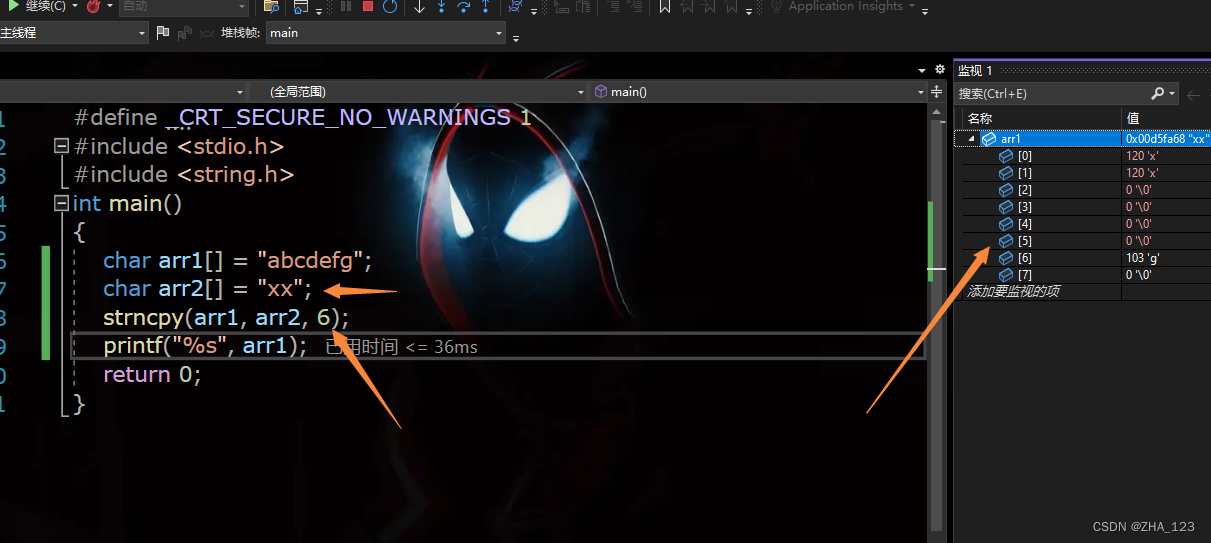Click the gear settings icon above editor

click(939, 70)
